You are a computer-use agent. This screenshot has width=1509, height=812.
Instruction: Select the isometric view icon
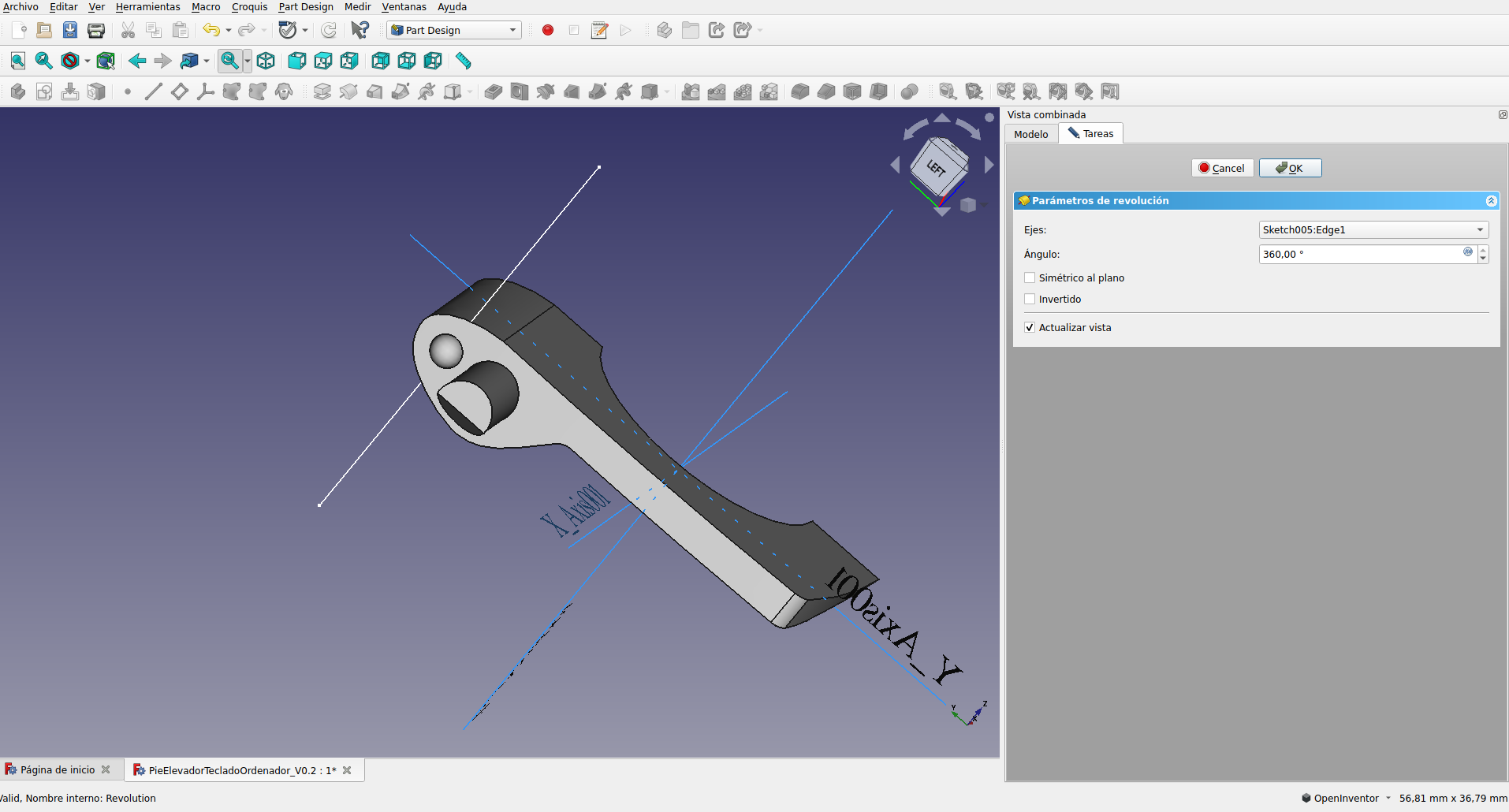[x=266, y=61]
